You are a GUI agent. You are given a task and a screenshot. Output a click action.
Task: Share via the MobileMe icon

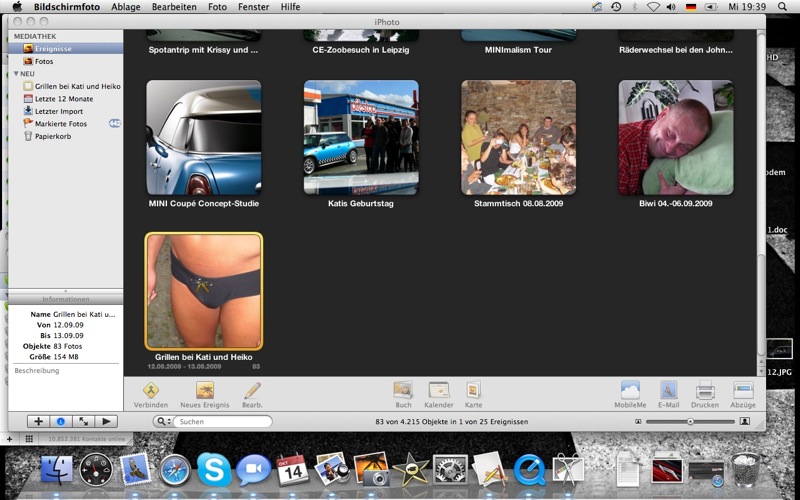[x=630, y=391]
